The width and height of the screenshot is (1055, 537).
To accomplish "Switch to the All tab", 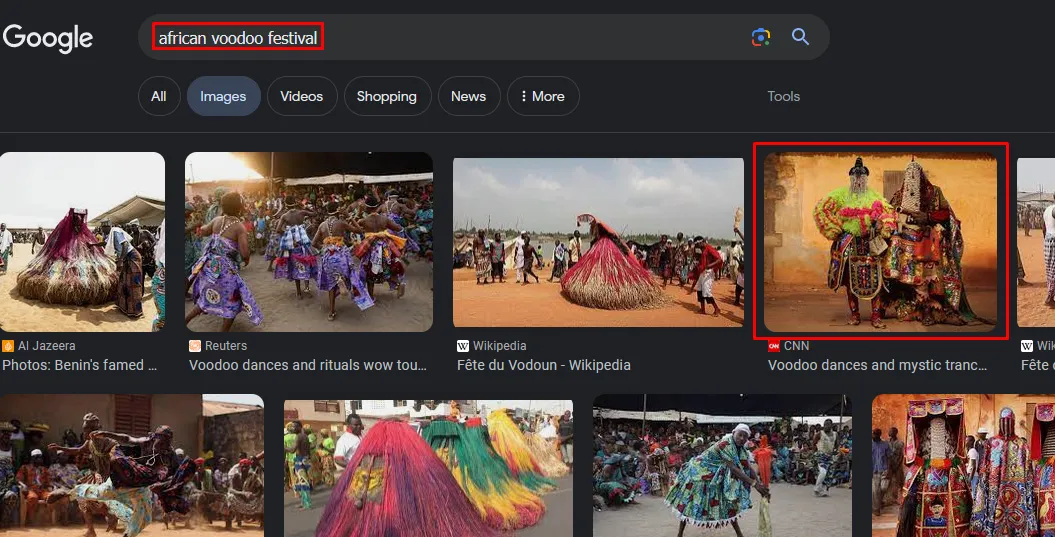I will (x=159, y=96).
